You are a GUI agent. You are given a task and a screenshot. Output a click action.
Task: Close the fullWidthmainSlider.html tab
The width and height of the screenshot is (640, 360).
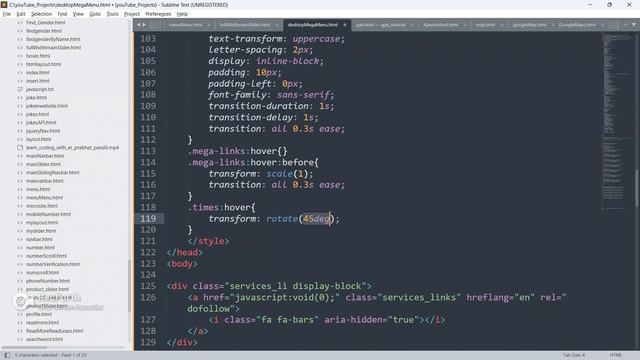tap(277, 25)
